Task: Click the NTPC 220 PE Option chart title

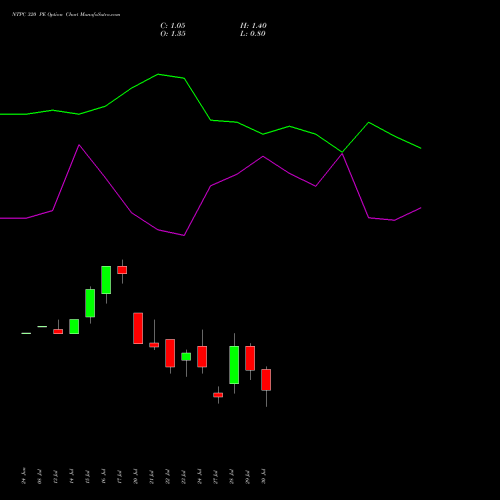Action: pos(66,15)
